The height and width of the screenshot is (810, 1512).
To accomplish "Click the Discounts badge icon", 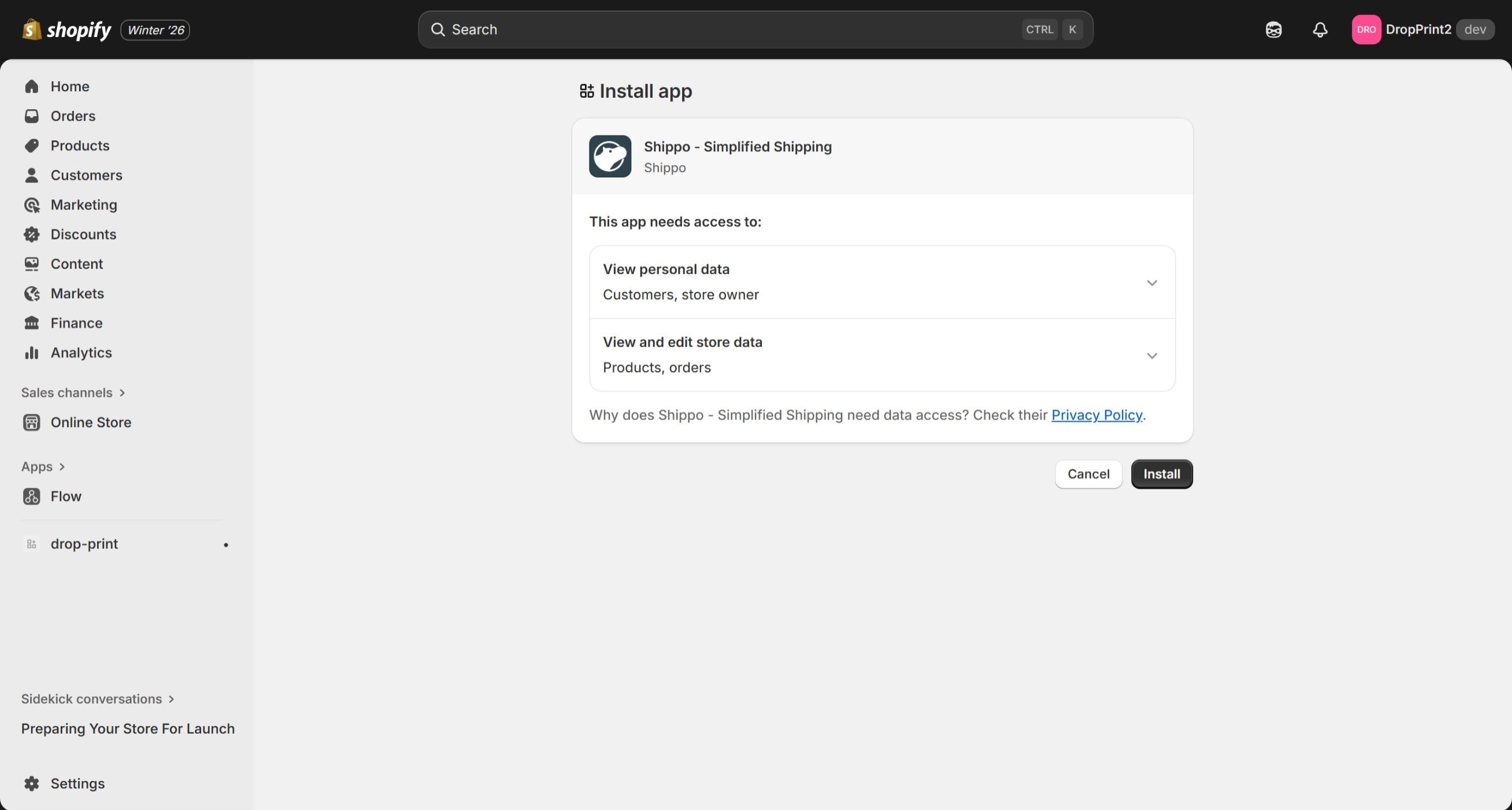I will point(32,234).
